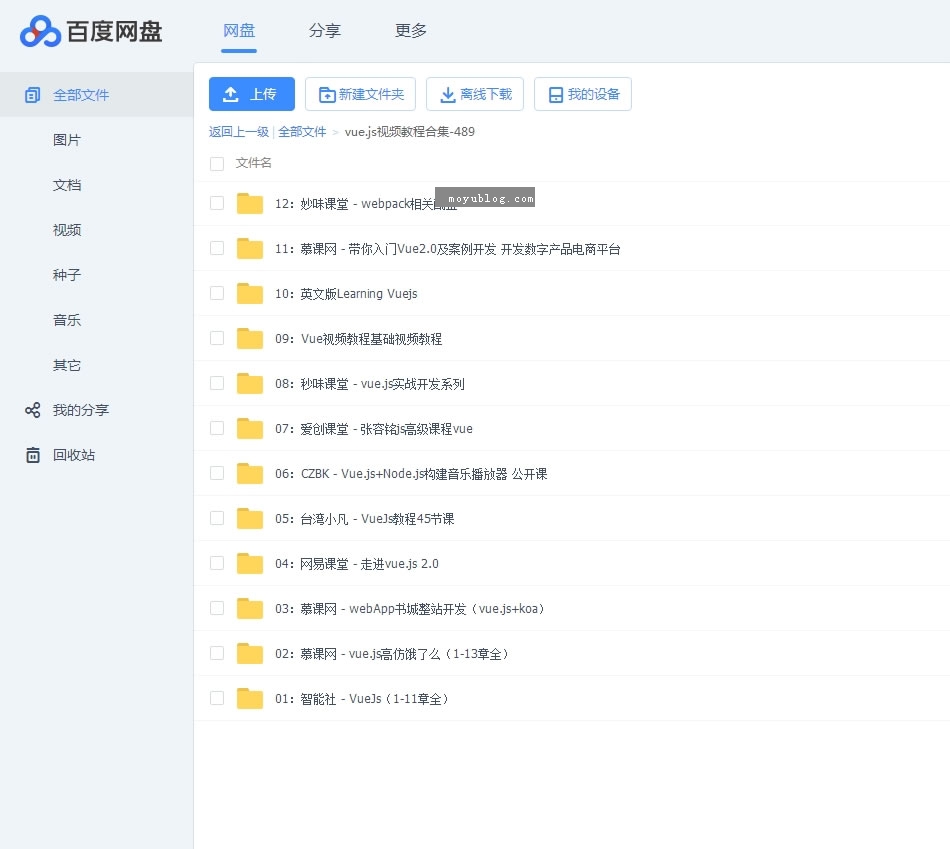
Task: Open folder icon for 05: 台湾小凡
Action: [250, 519]
